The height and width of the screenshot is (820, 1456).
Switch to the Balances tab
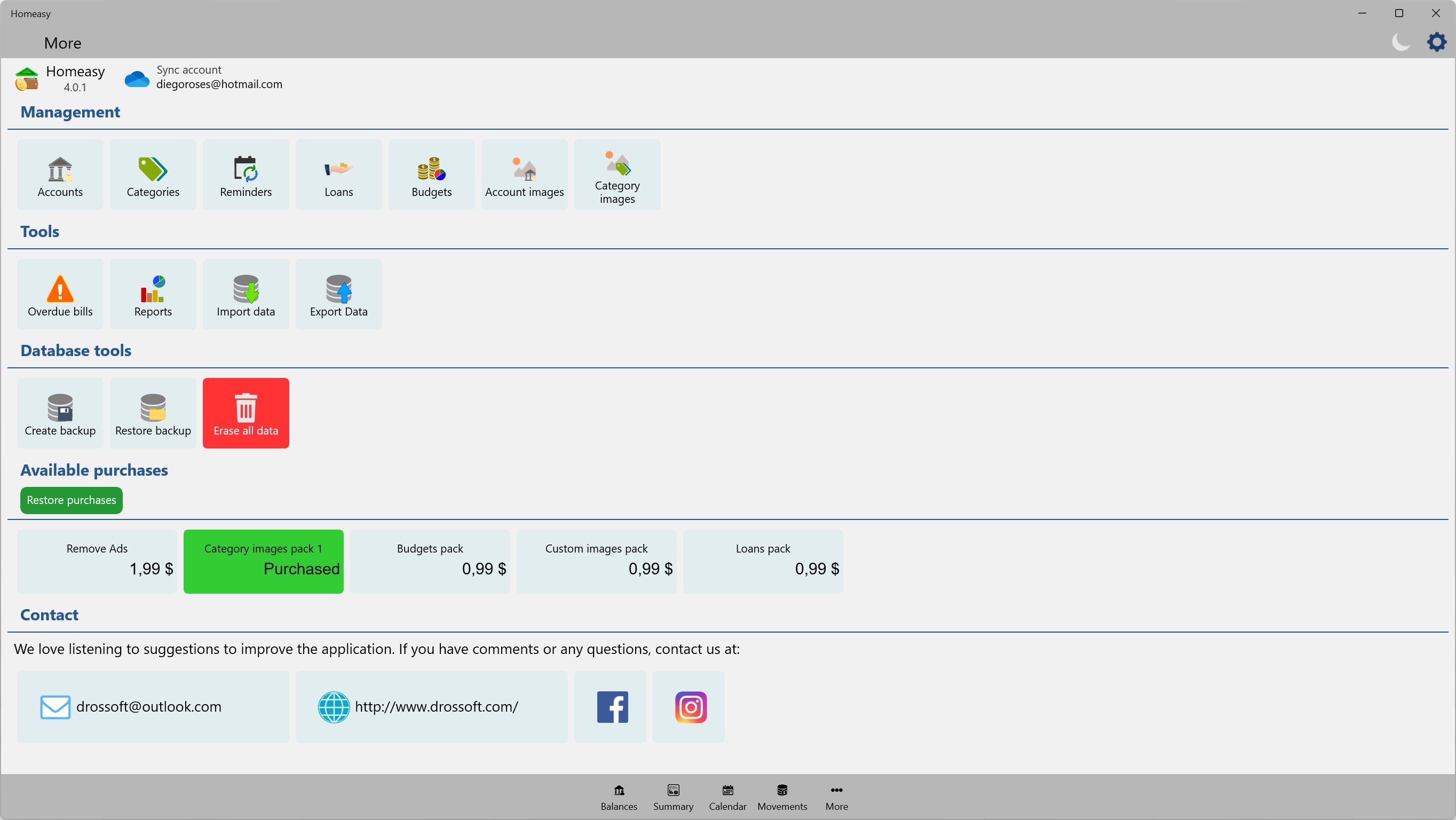(619, 797)
